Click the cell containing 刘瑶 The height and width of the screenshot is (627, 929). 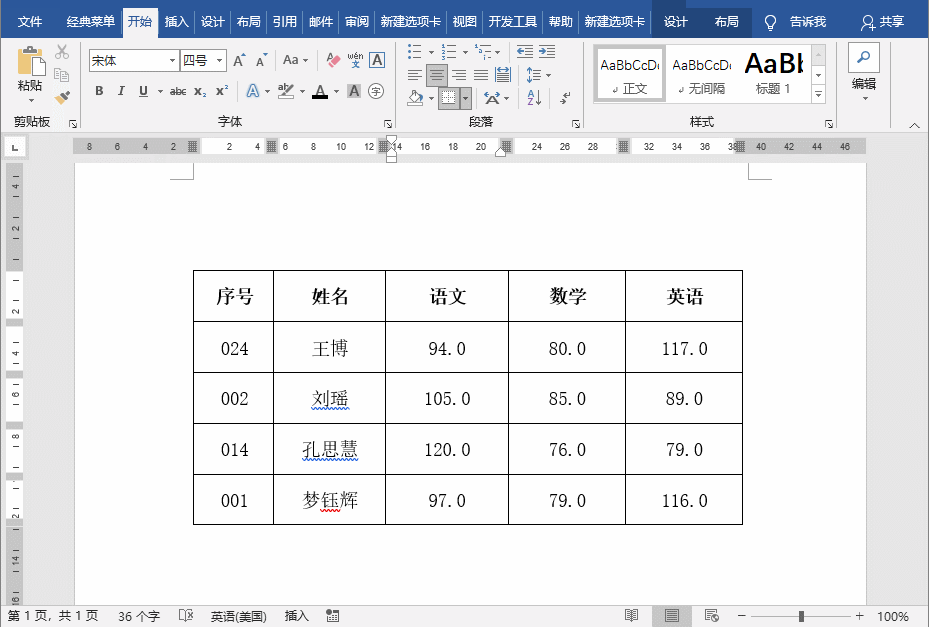(x=329, y=397)
